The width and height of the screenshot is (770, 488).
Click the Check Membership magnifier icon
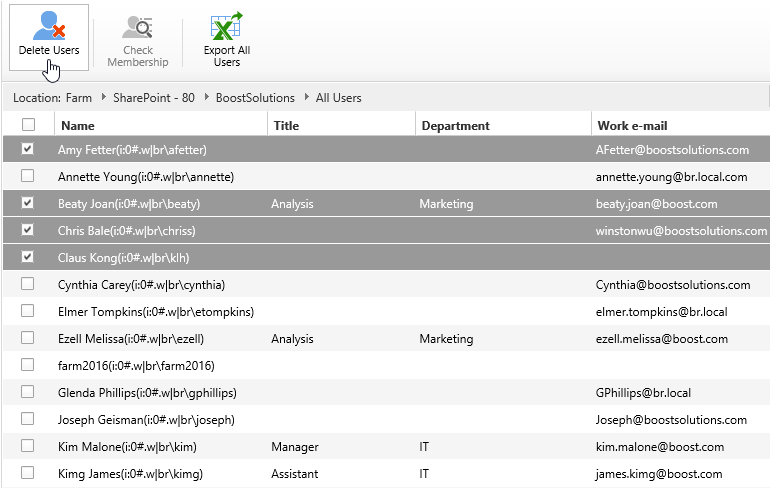click(138, 27)
